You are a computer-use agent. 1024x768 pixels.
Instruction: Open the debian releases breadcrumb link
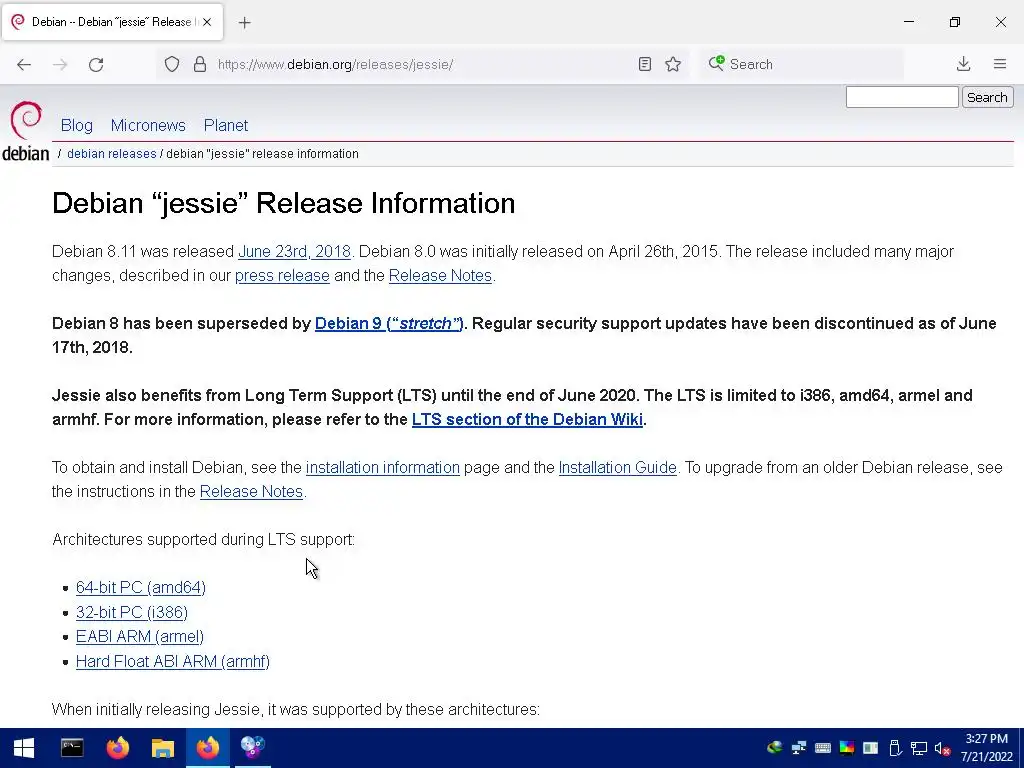(x=112, y=154)
